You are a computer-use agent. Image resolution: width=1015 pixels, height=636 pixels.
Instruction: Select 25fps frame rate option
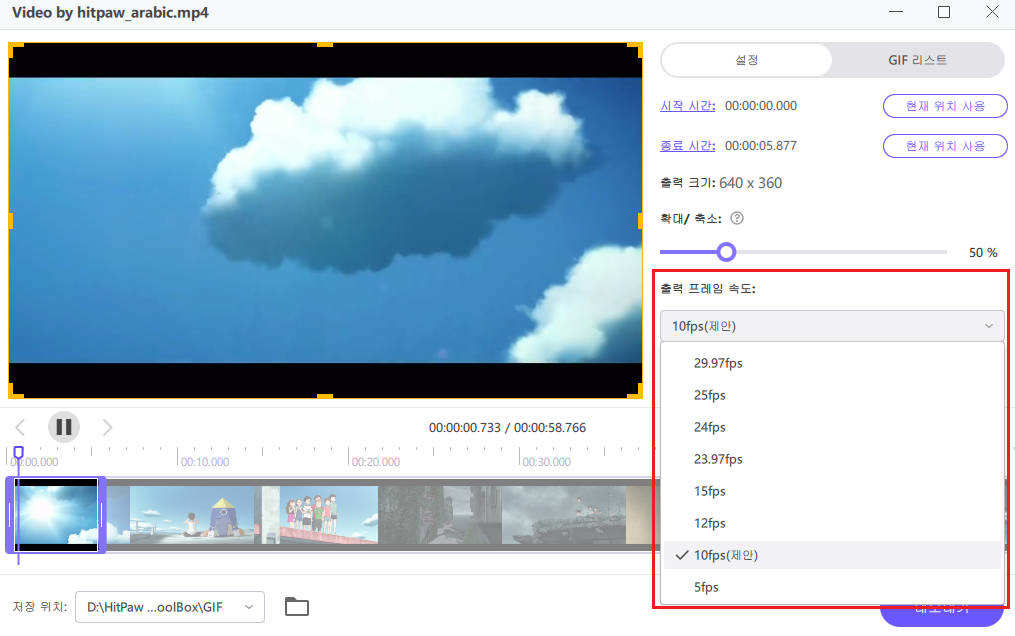832,395
